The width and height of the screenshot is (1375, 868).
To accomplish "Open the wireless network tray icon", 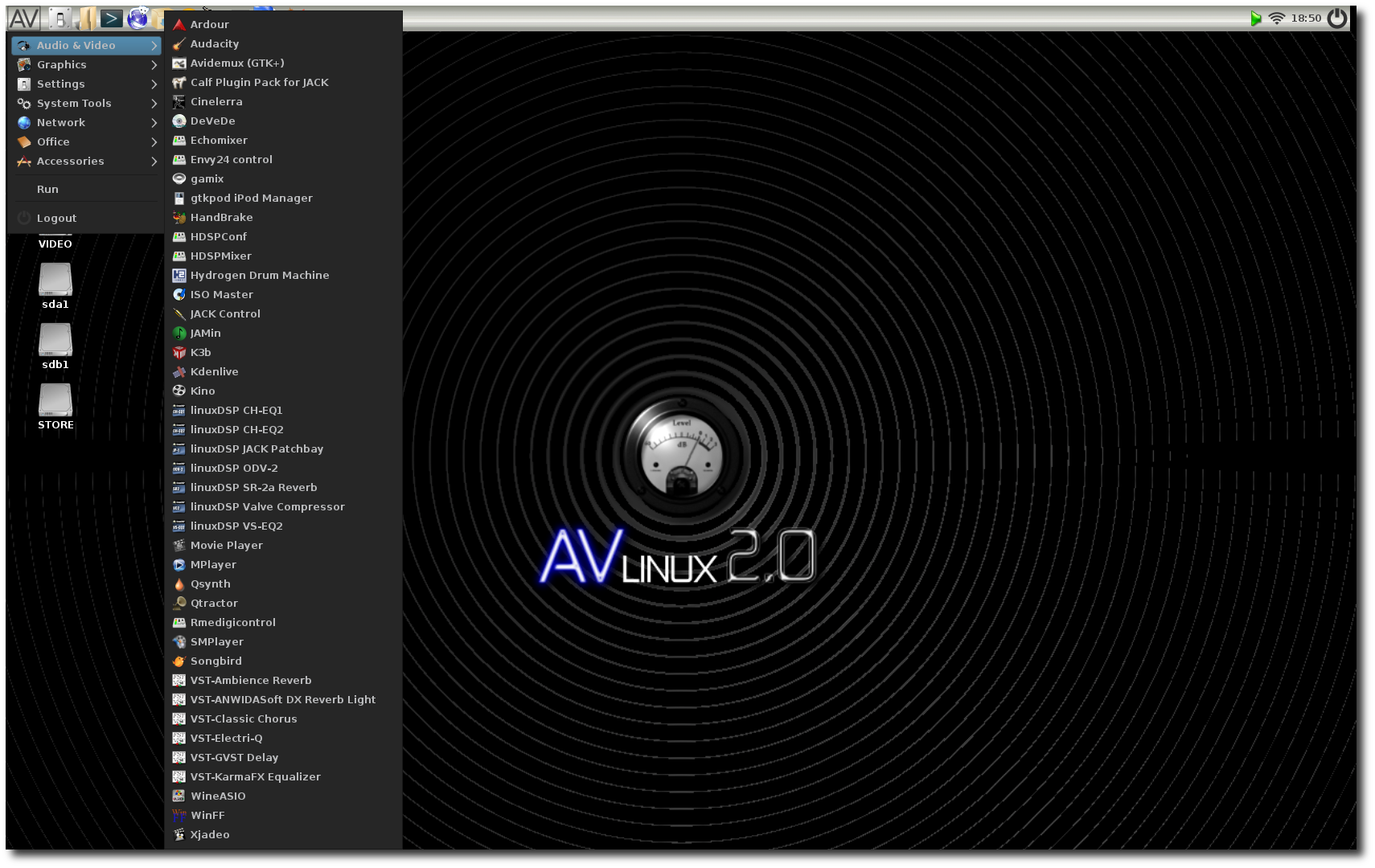I will (x=1276, y=18).
